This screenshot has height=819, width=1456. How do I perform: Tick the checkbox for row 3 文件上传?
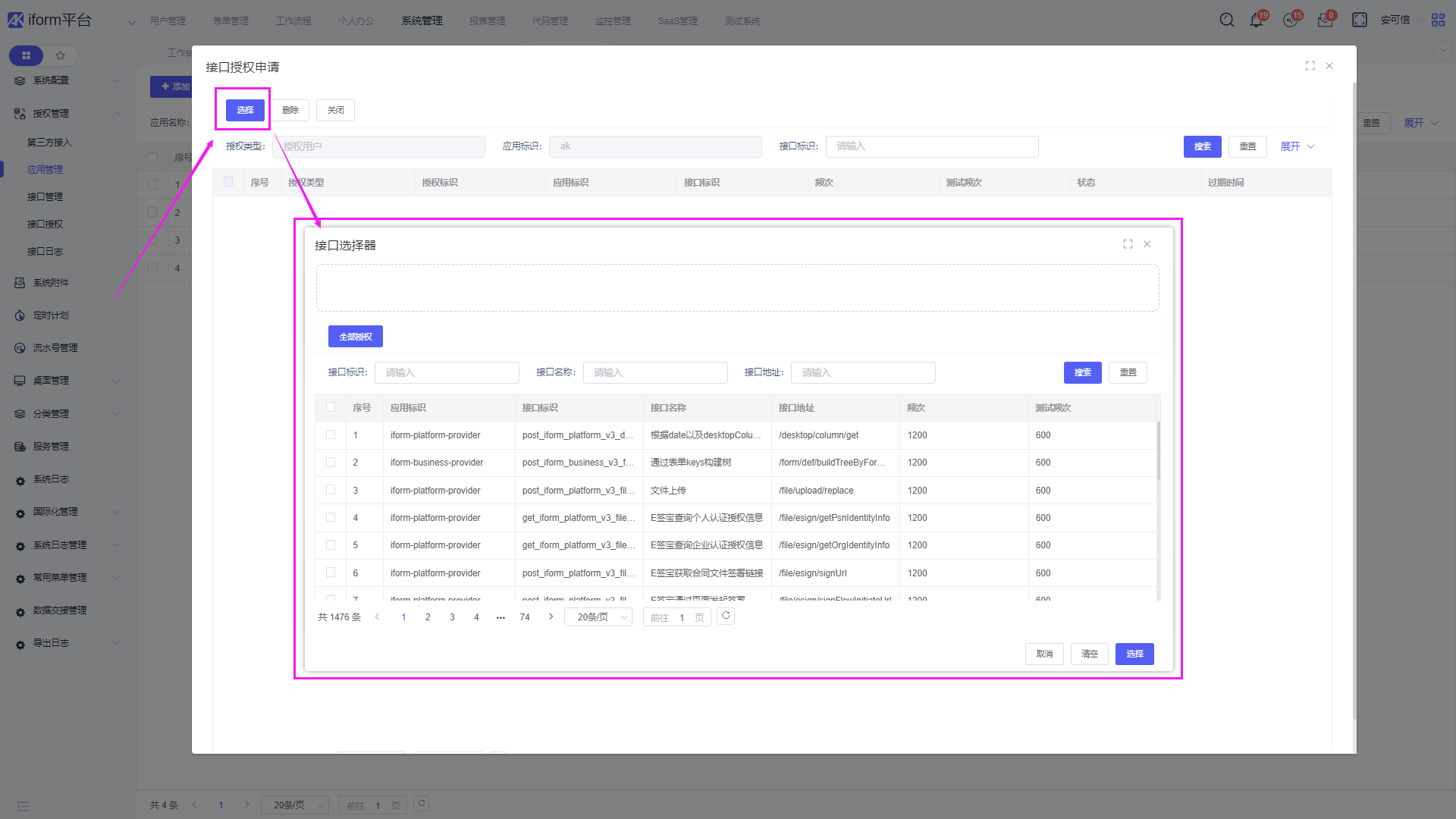tap(331, 490)
